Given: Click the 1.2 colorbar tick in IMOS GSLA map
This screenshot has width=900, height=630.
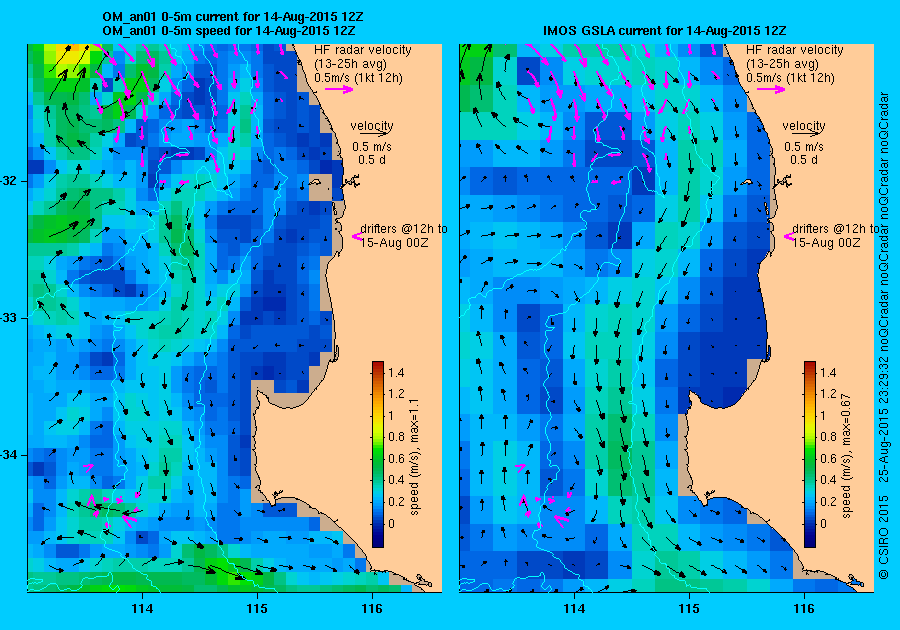Looking at the screenshot, I should click(x=828, y=394).
